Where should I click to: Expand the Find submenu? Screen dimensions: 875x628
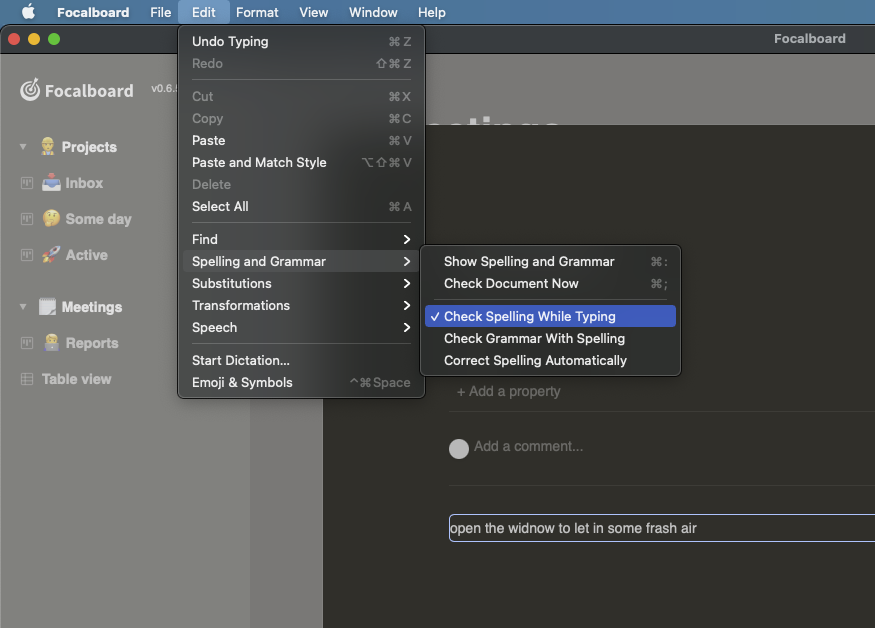pos(301,239)
